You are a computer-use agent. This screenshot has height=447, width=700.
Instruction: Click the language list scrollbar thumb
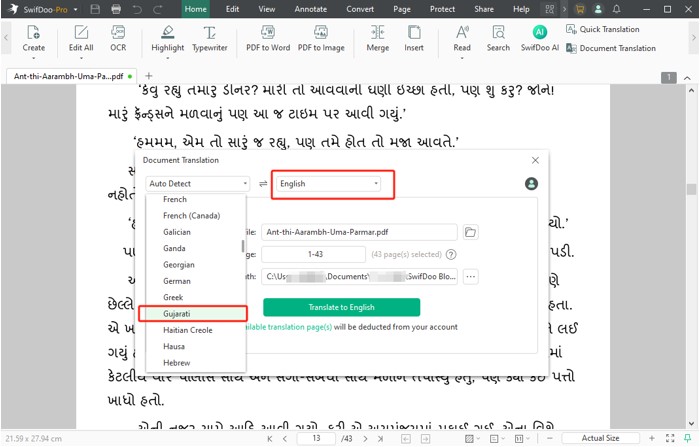(243, 246)
